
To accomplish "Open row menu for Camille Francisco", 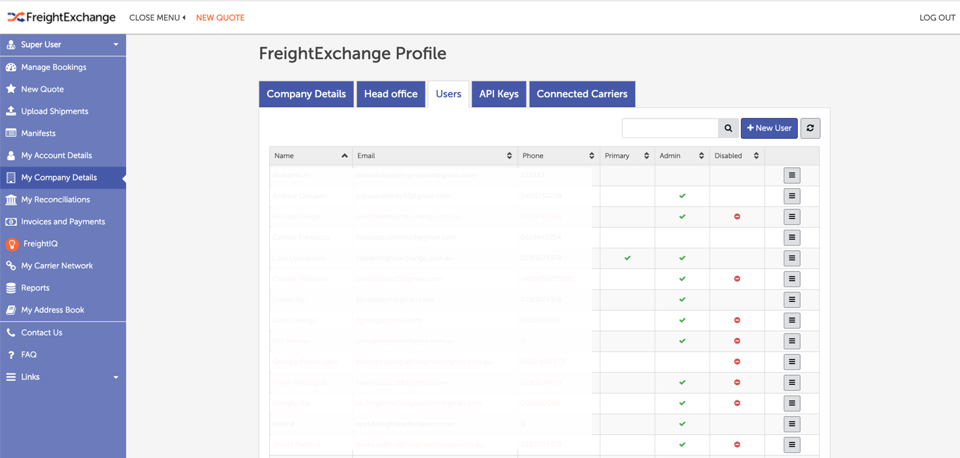I will [792, 237].
